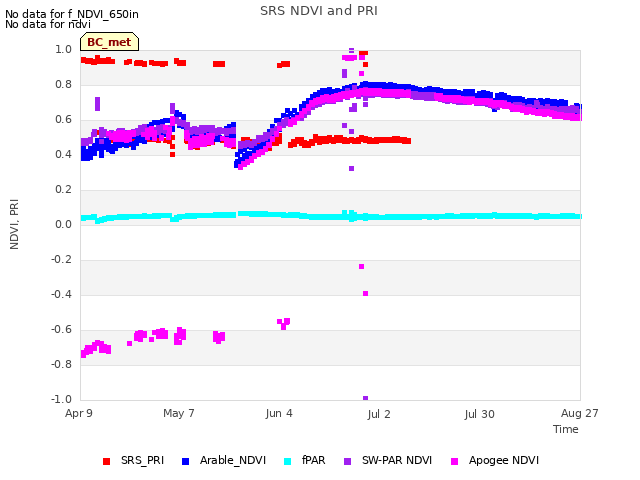This screenshot has height=480, width=640.
Task: Click the 0.4 y-axis tick label
Action: tap(63, 154)
